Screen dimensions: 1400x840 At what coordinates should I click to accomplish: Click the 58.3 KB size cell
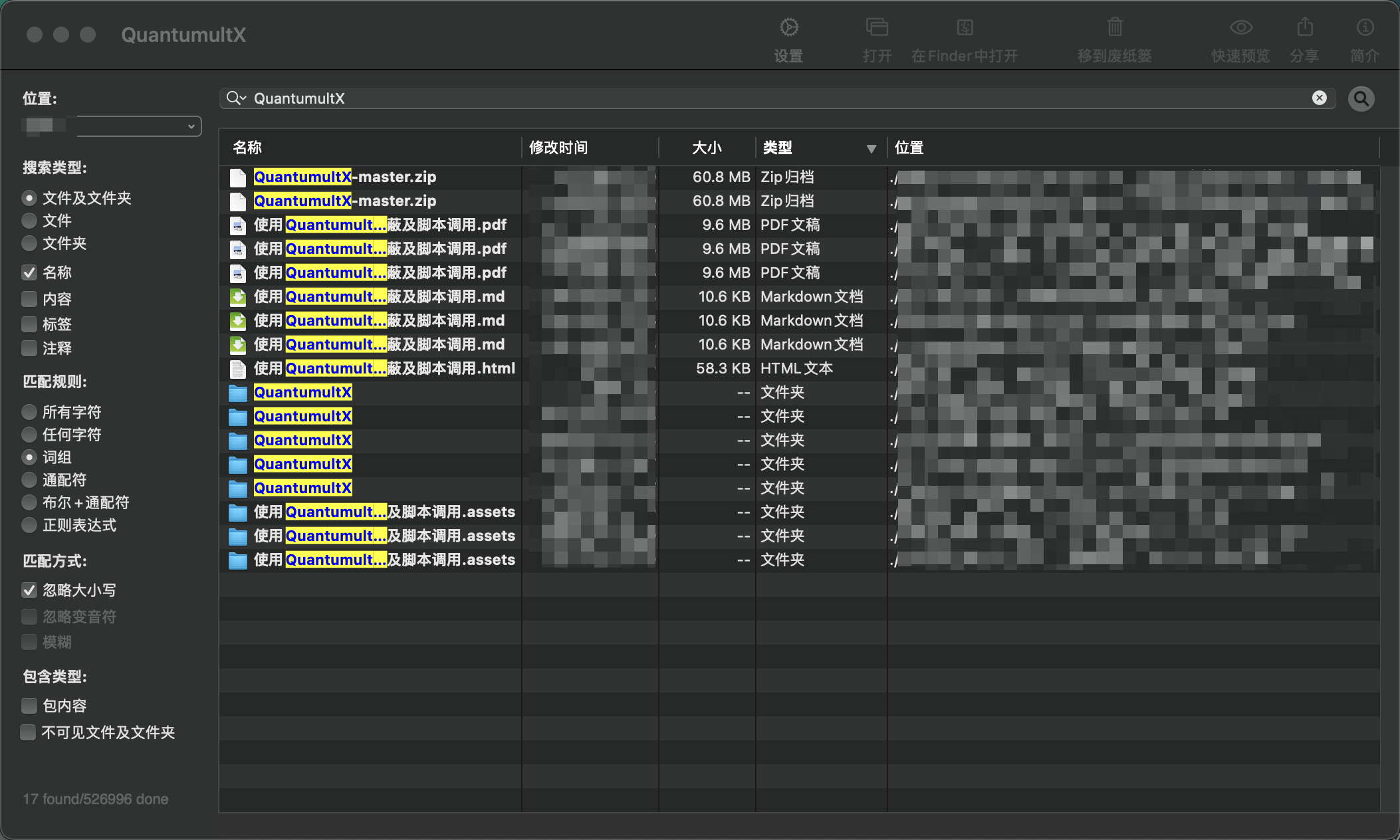coord(723,368)
